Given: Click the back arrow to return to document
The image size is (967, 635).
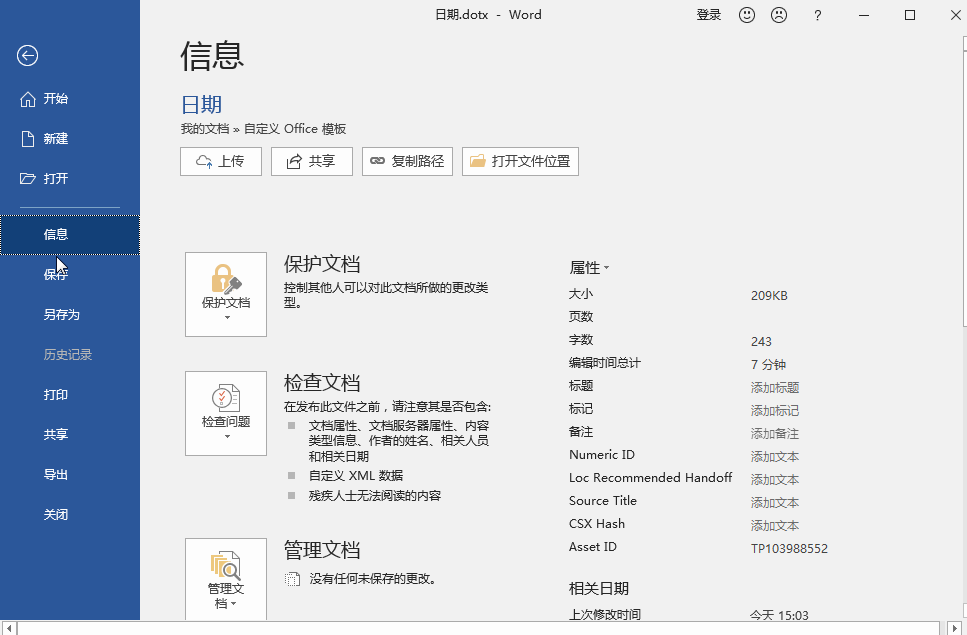Looking at the screenshot, I should click(27, 55).
